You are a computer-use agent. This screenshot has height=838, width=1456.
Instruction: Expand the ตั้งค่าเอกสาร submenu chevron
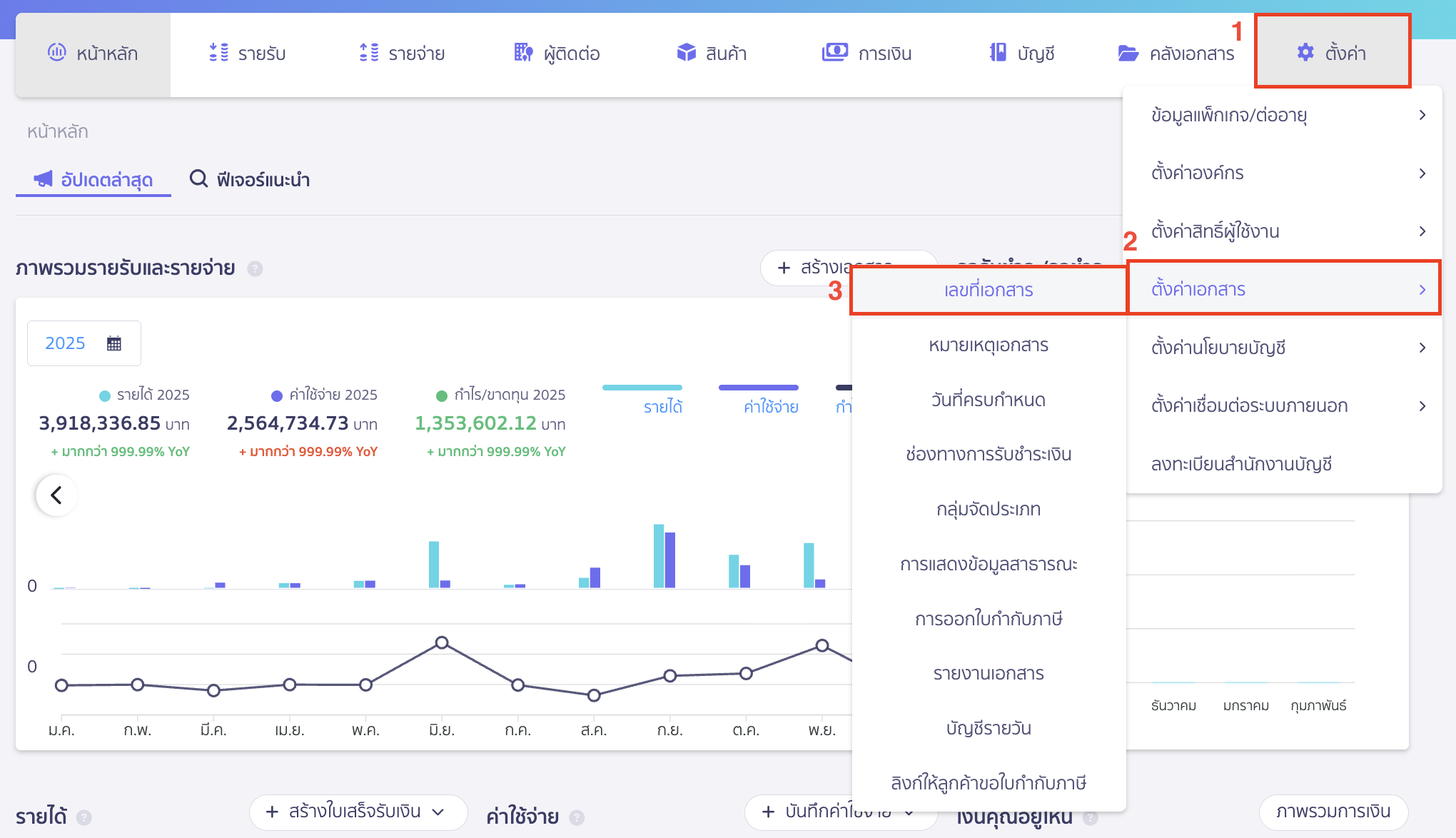1423,289
